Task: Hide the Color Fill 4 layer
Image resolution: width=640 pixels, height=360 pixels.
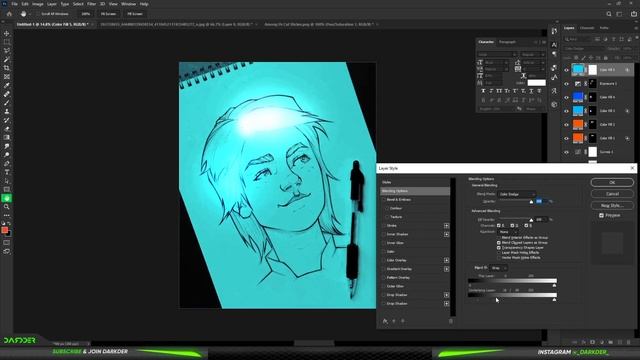Action: [566, 98]
